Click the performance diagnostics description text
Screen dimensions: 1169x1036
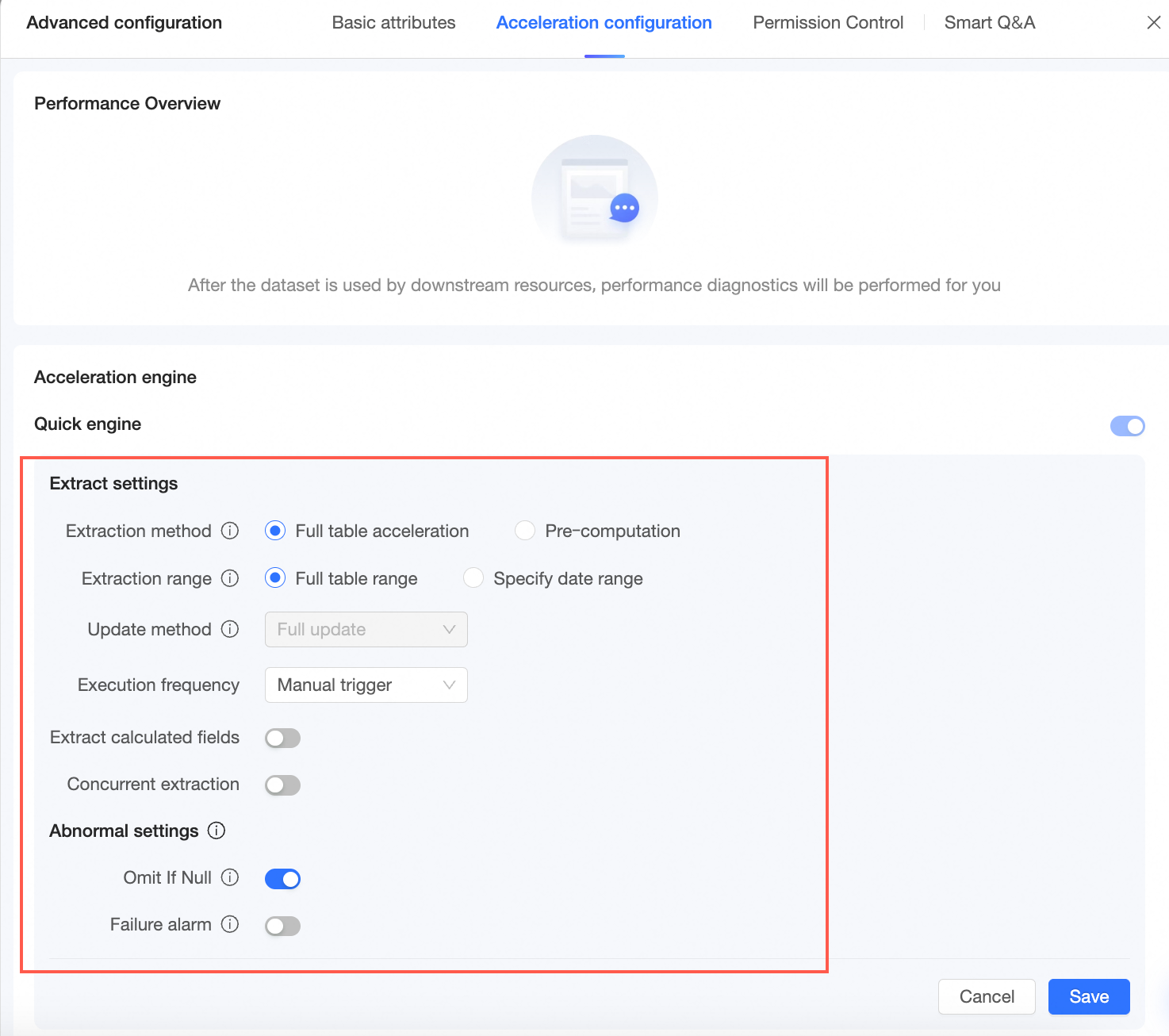pos(594,285)
